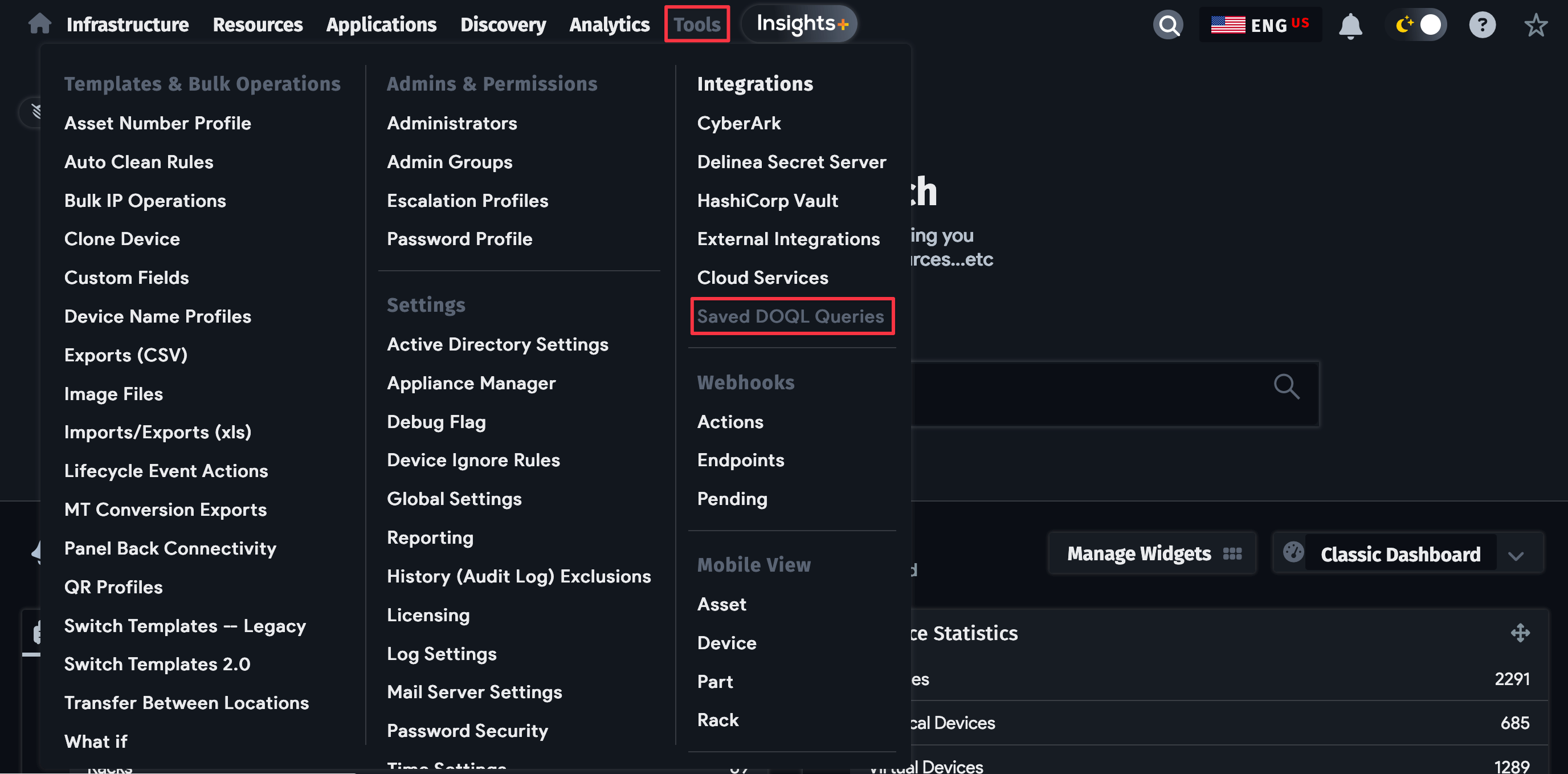Open MT Conversion Exports
The image size is (1568, 774).
click(x=166, y=510)
